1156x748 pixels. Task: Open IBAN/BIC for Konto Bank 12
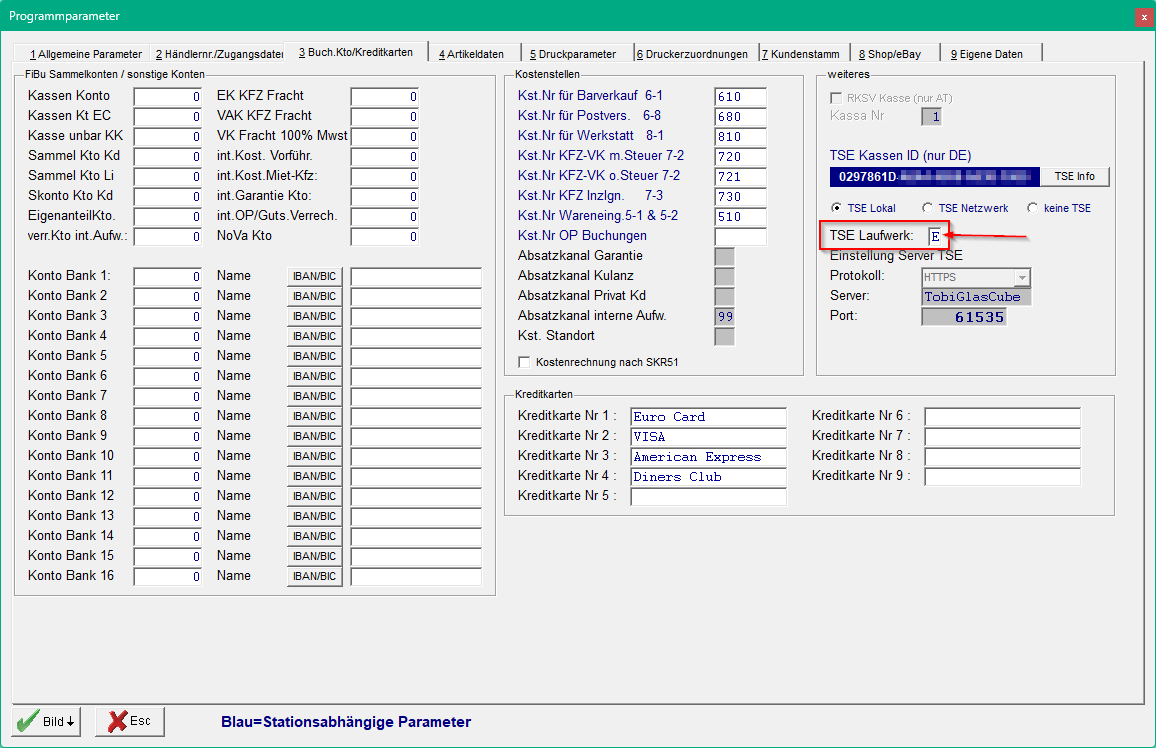[314, 496]
